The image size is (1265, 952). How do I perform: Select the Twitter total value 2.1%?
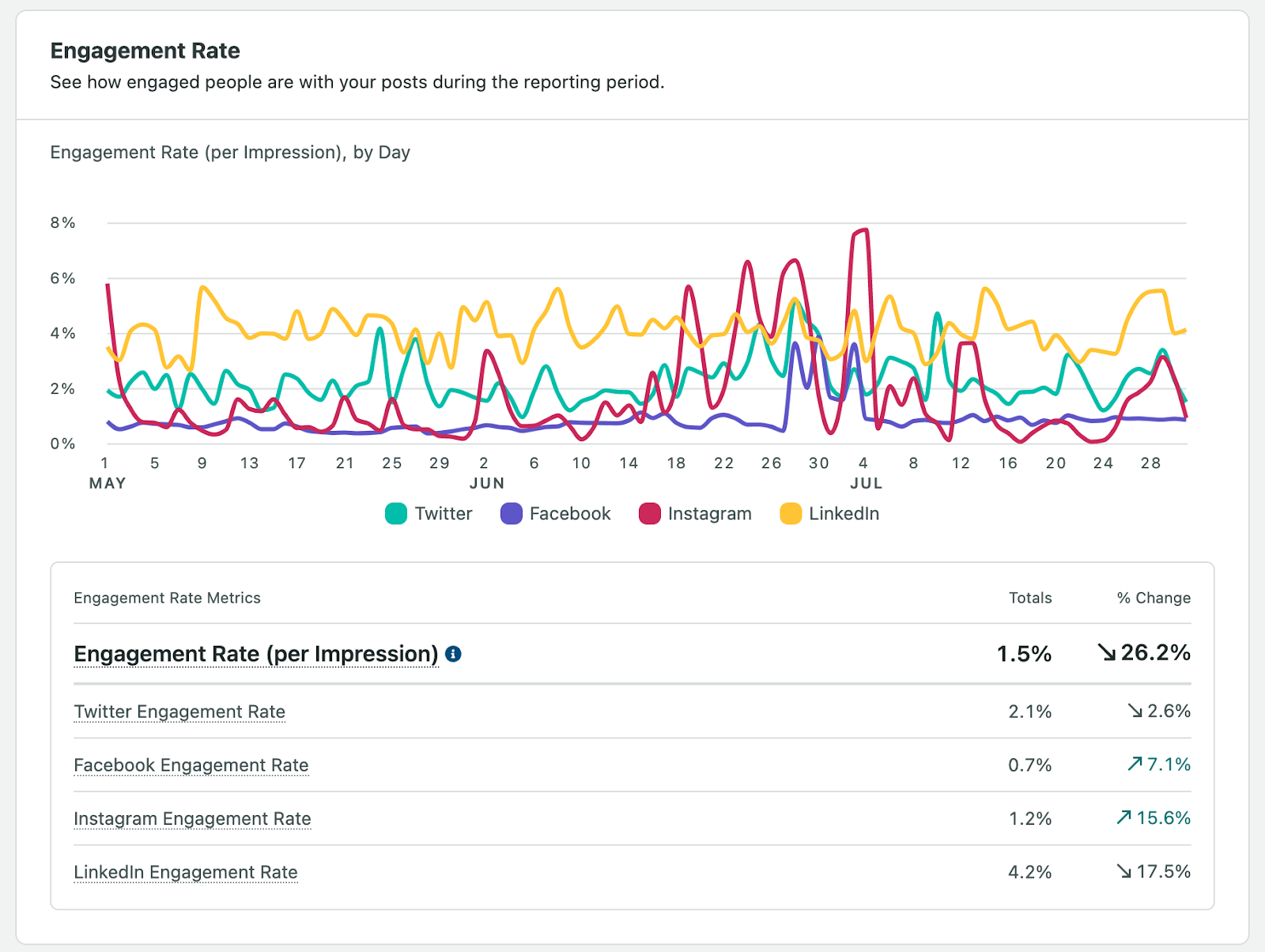pyautogui.click(x=1030, y=712)
